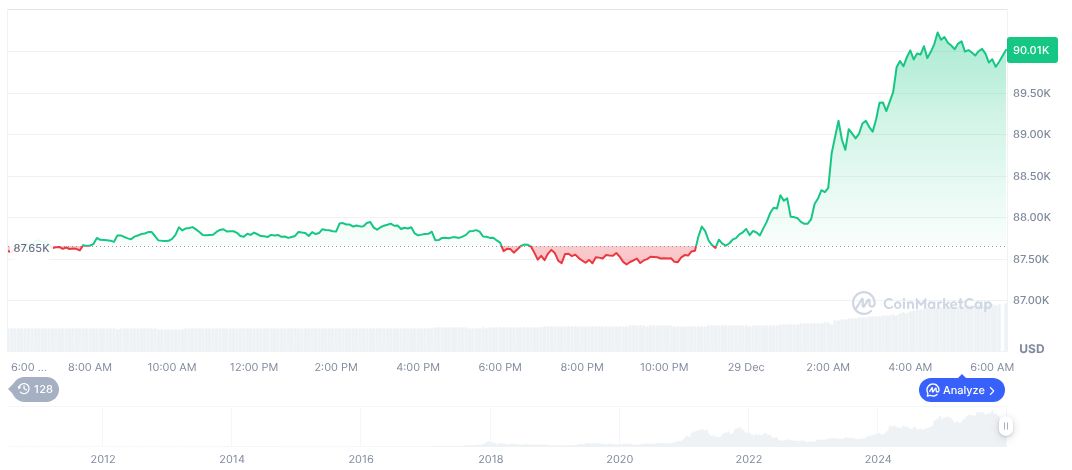Click the CoinMarketCap watermark logo

tap(864, 302)
